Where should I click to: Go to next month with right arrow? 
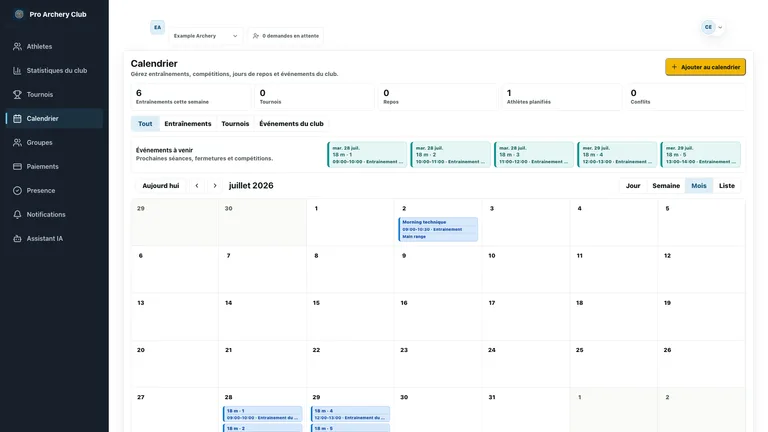pos(215,186)
